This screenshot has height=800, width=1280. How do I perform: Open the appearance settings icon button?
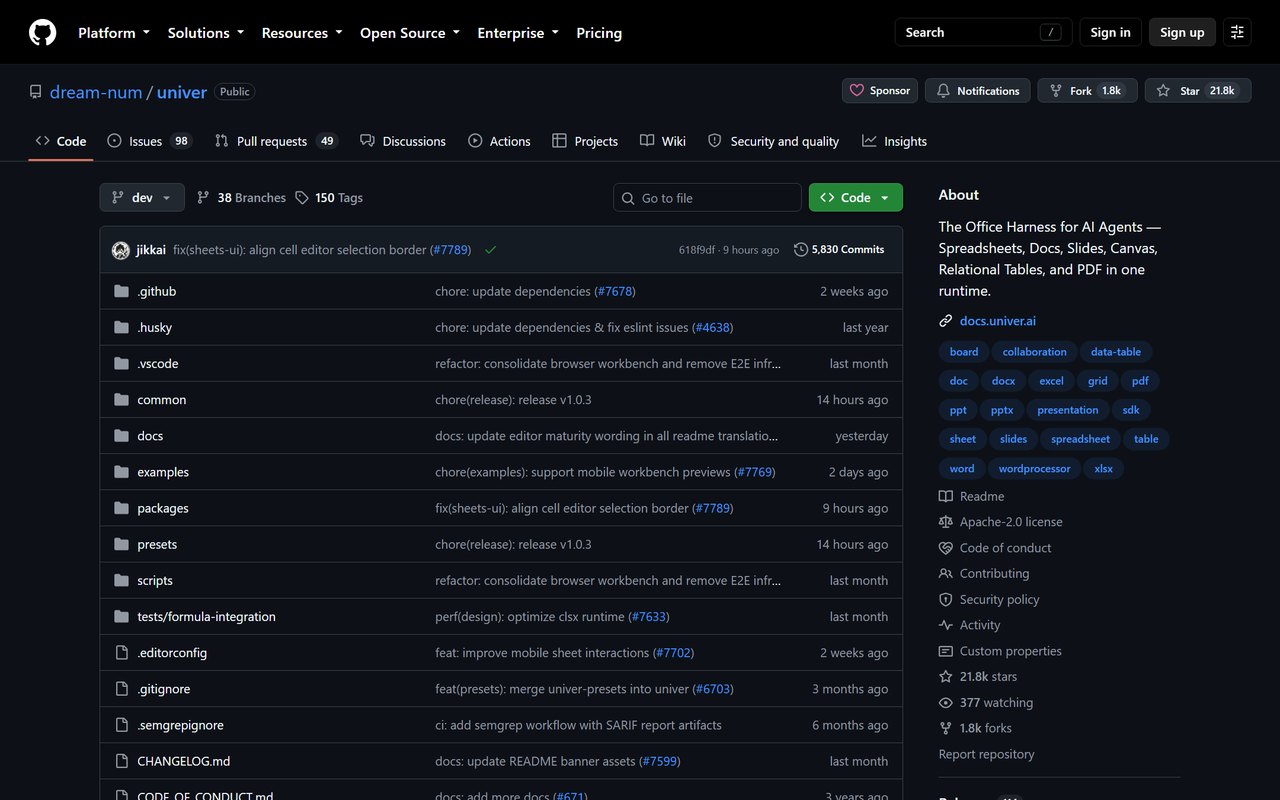[x=1237, y=32]
